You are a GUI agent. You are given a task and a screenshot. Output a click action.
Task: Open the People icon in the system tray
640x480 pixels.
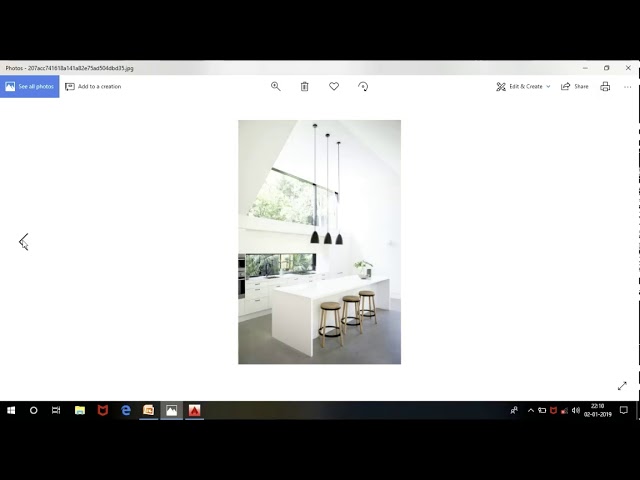click(514, 410)
